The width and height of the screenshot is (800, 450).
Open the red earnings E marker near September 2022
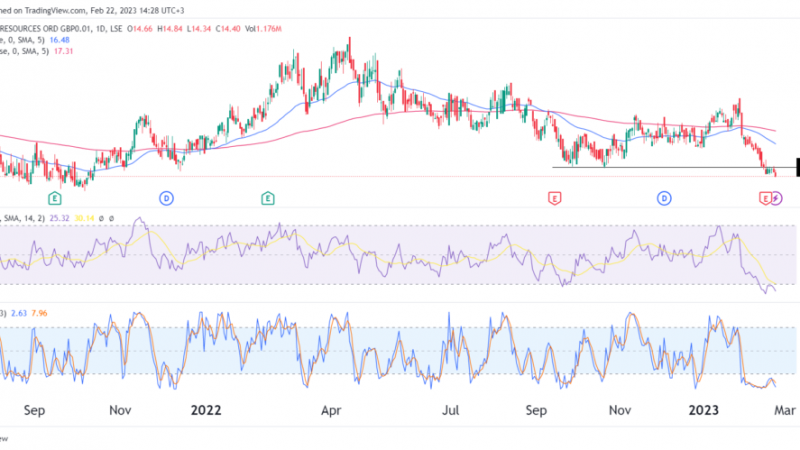[x=555, y=198]
